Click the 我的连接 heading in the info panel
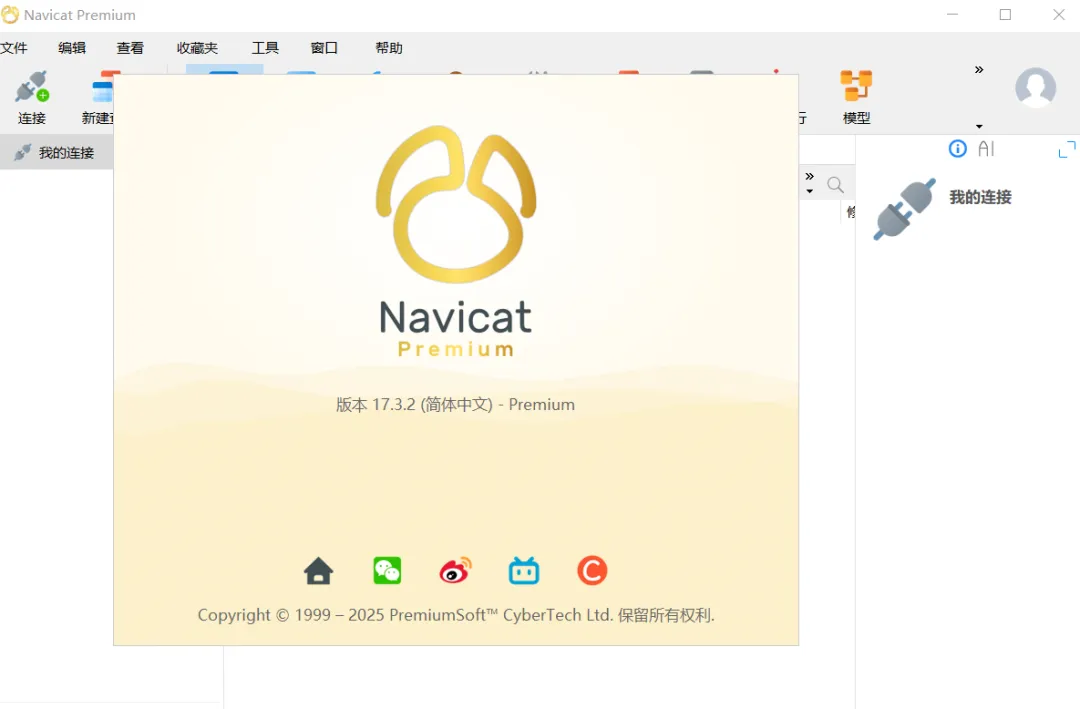This screenshot has height=709, width=1080. [980, 197]
